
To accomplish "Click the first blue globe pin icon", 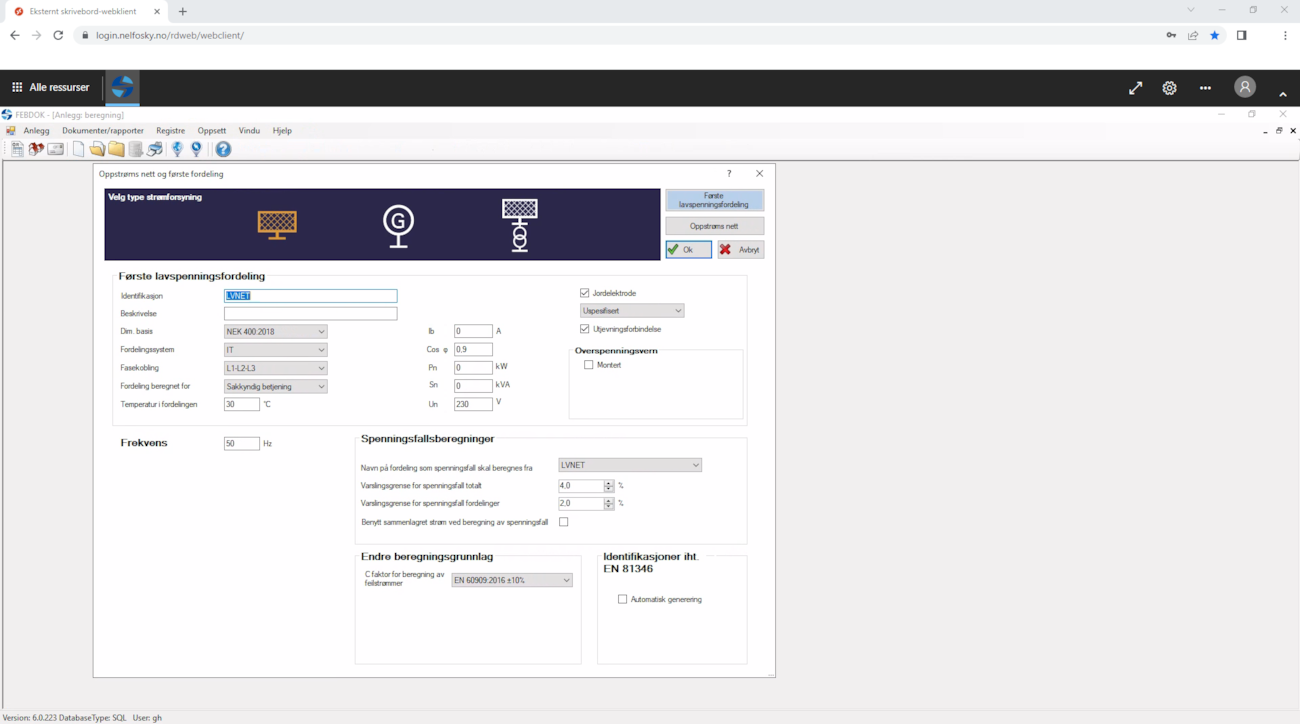I will (x=178, y=149).
